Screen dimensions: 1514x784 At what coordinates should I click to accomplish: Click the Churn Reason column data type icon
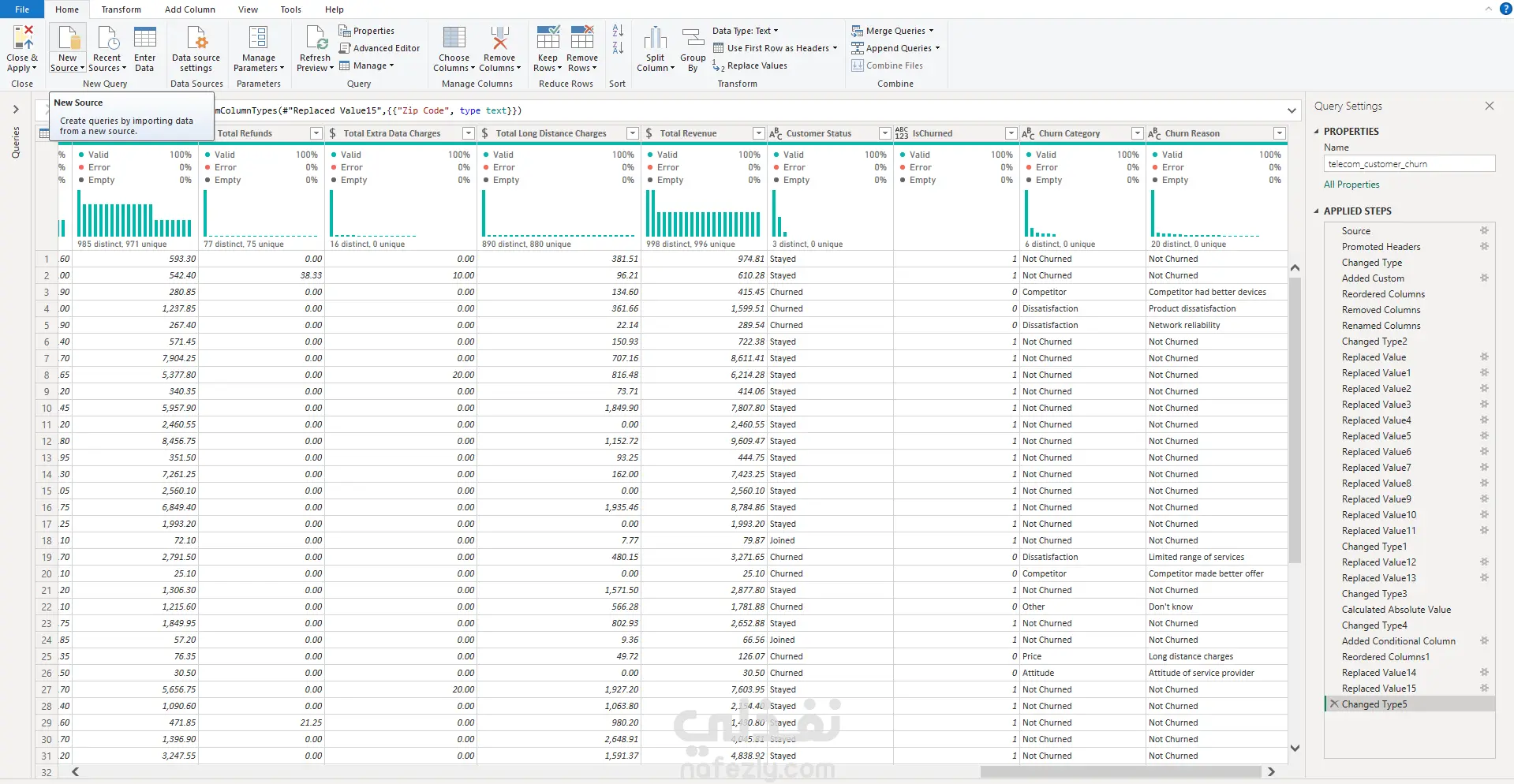(1154, 133)
